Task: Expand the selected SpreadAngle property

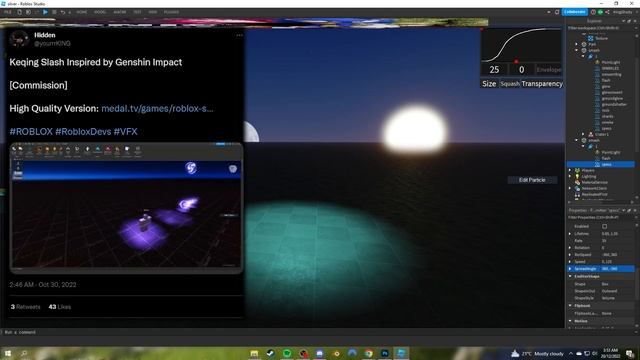Action: tap(570, 269)
